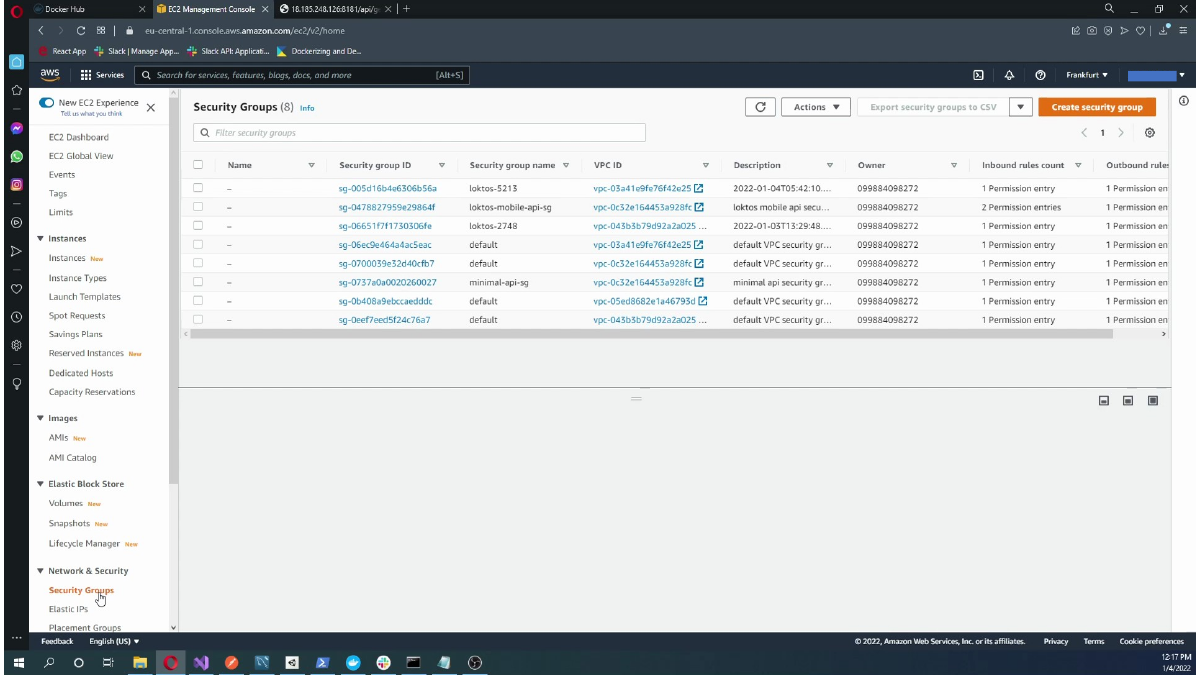The width and height of the screenshot is (1201, 675).
Task: Click the Windows Start button
Action: [18, 662]
